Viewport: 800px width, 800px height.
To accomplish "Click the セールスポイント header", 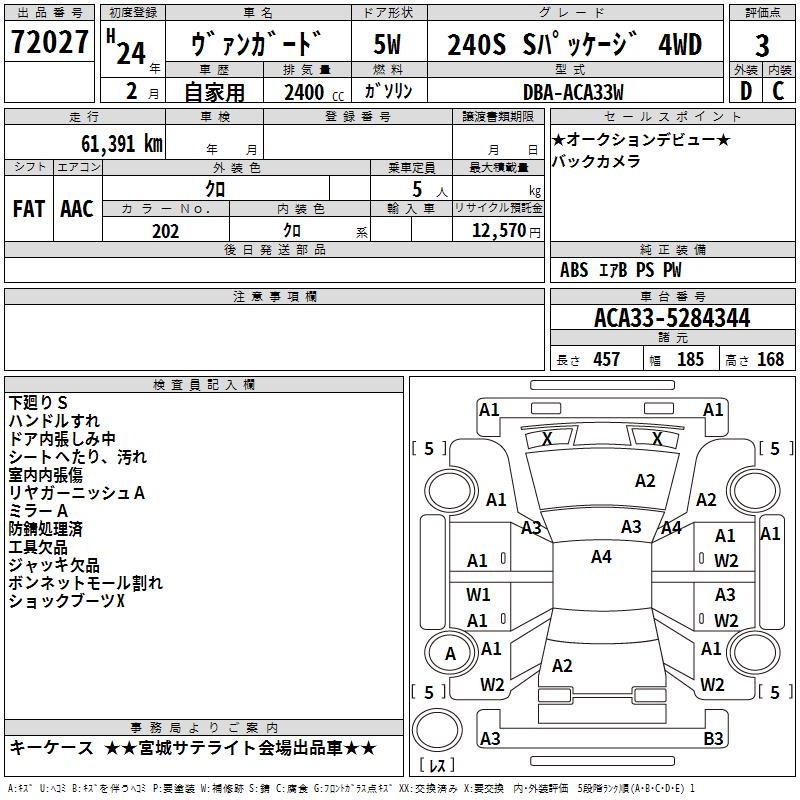I will coord(672,117).
